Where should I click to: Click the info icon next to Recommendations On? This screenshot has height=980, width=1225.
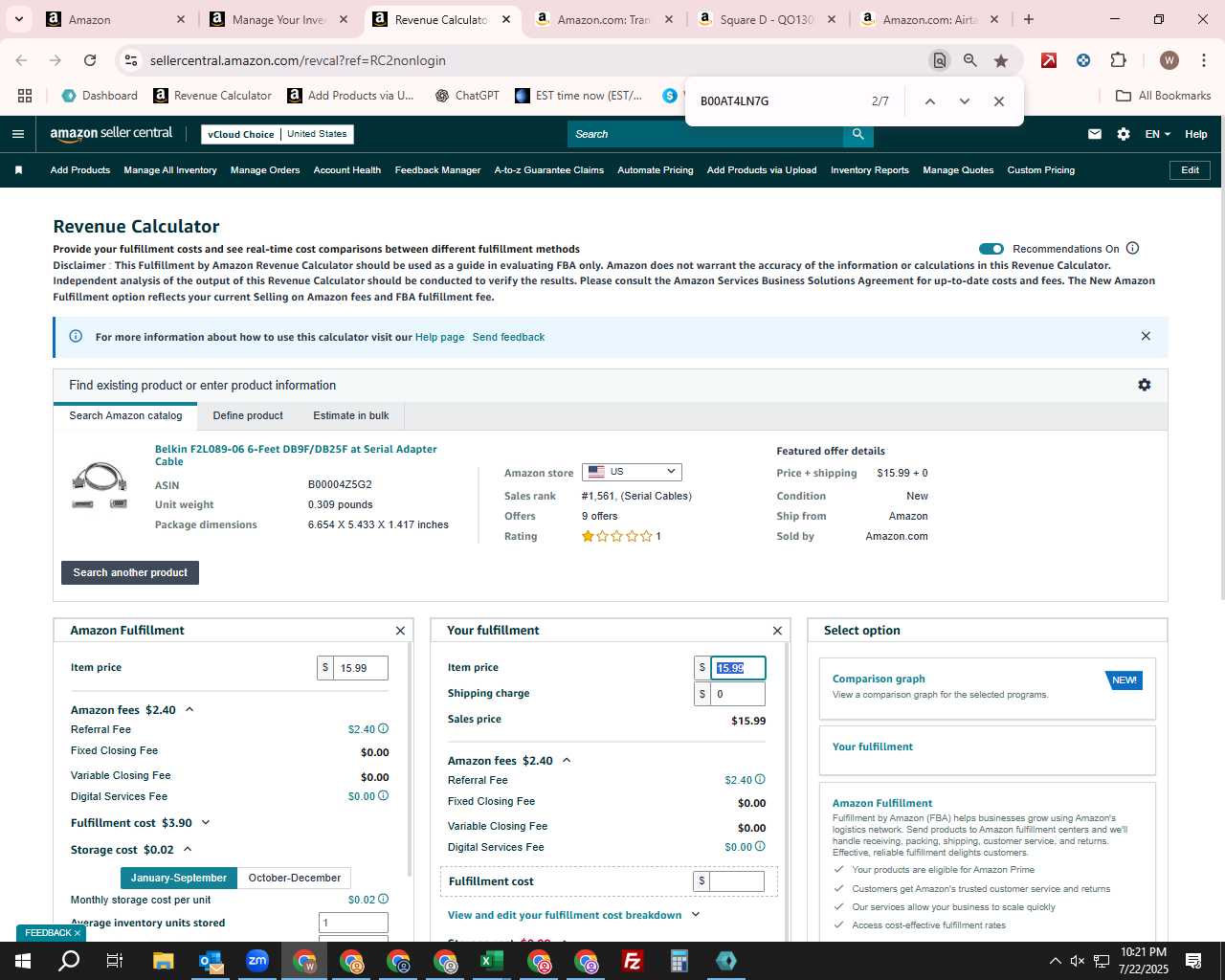pos(1133,248)
